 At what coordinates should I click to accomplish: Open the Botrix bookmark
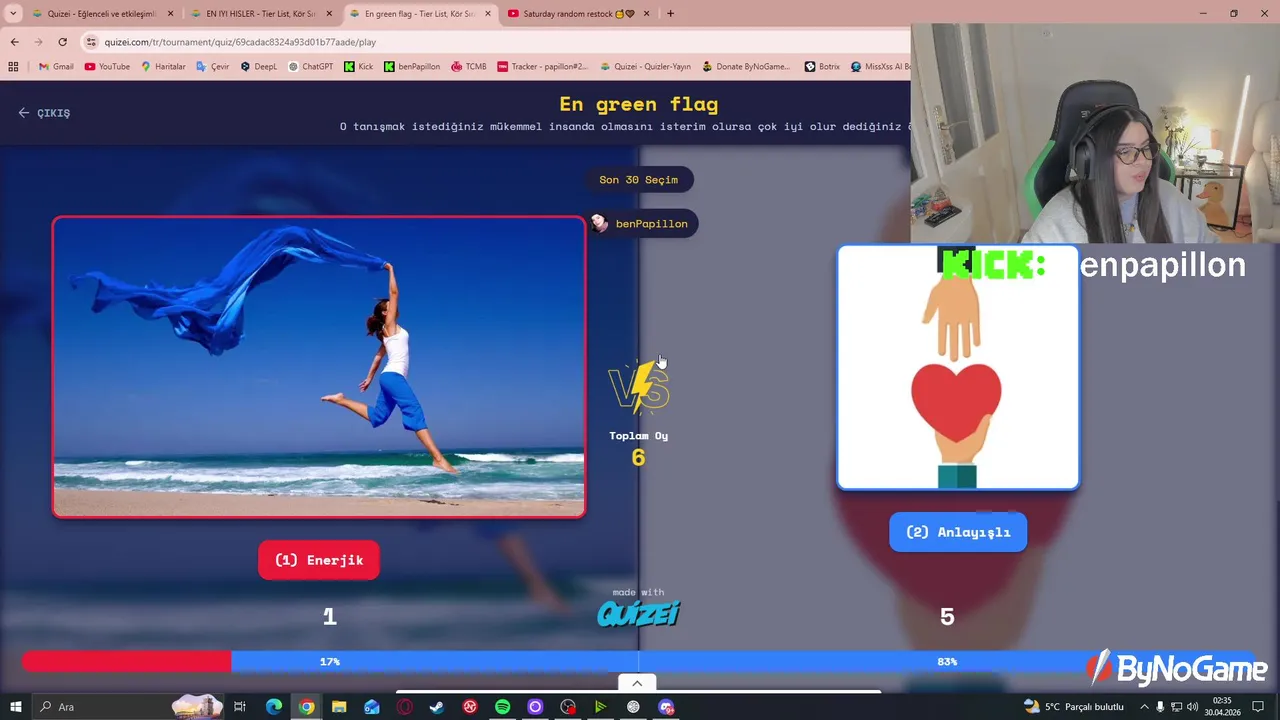pos(822,67)
